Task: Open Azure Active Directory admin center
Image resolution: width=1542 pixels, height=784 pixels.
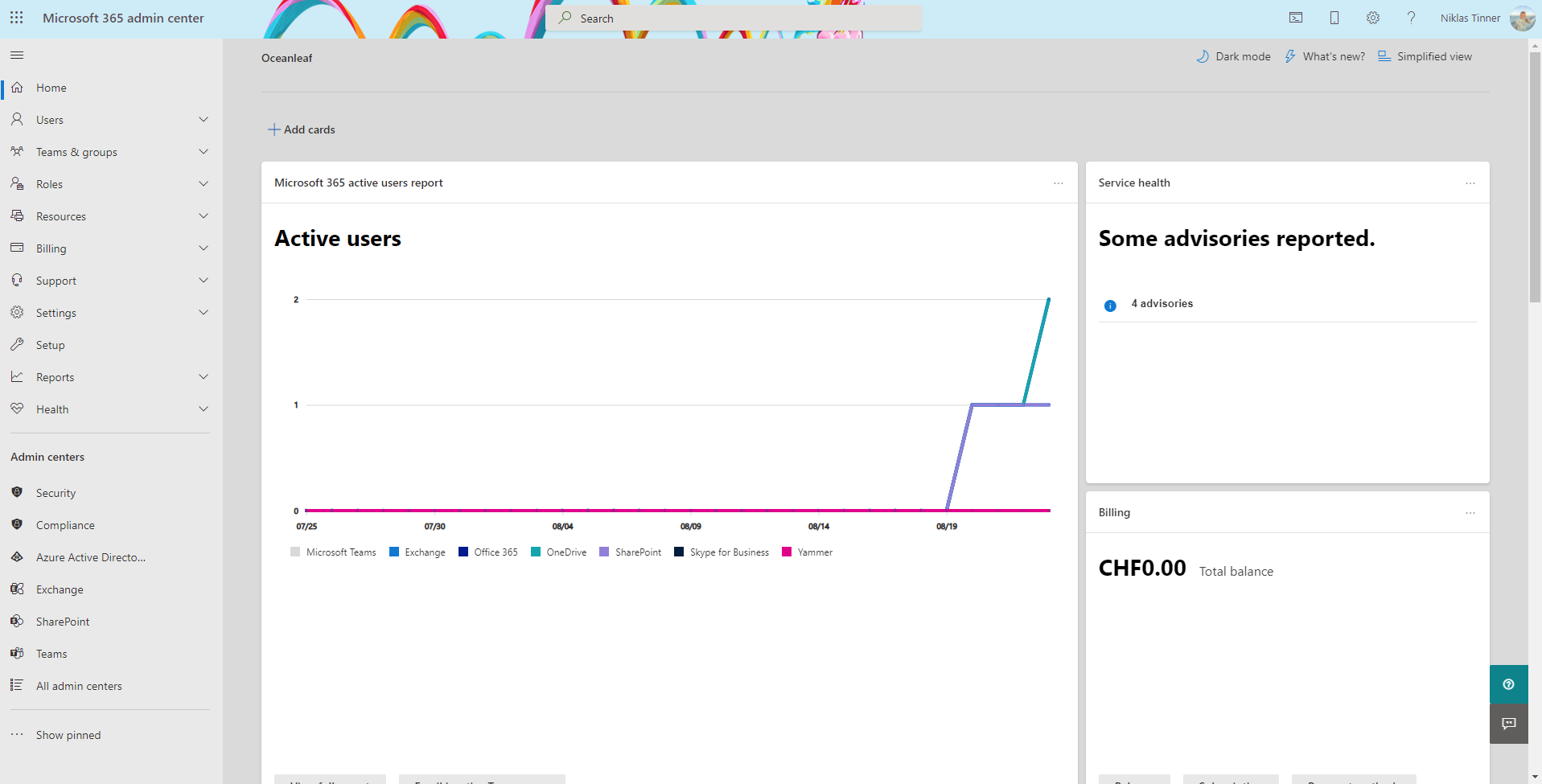Action: click(x=90, y=556)
